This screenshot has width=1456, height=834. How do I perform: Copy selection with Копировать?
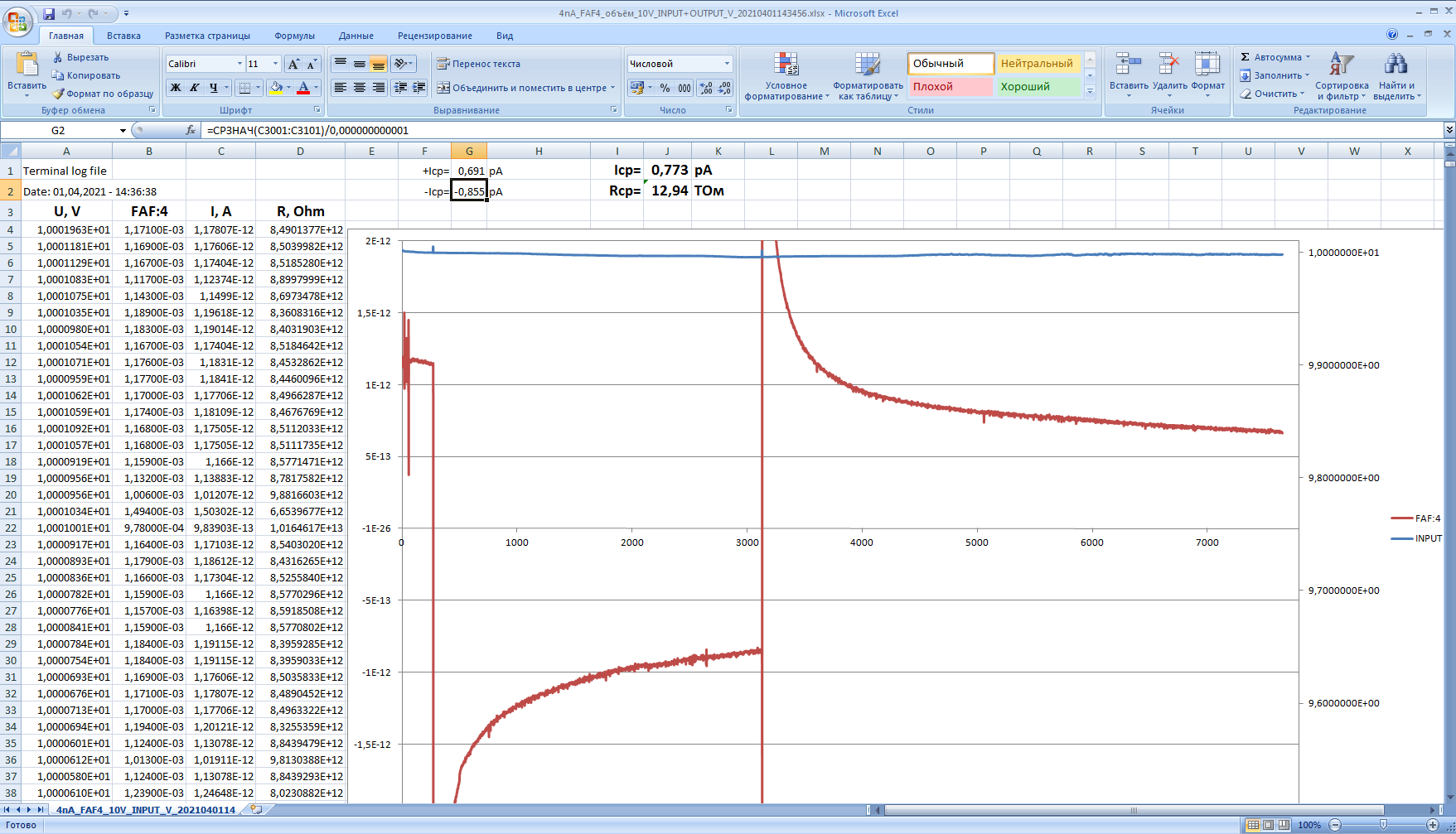(x=86, y=75)
